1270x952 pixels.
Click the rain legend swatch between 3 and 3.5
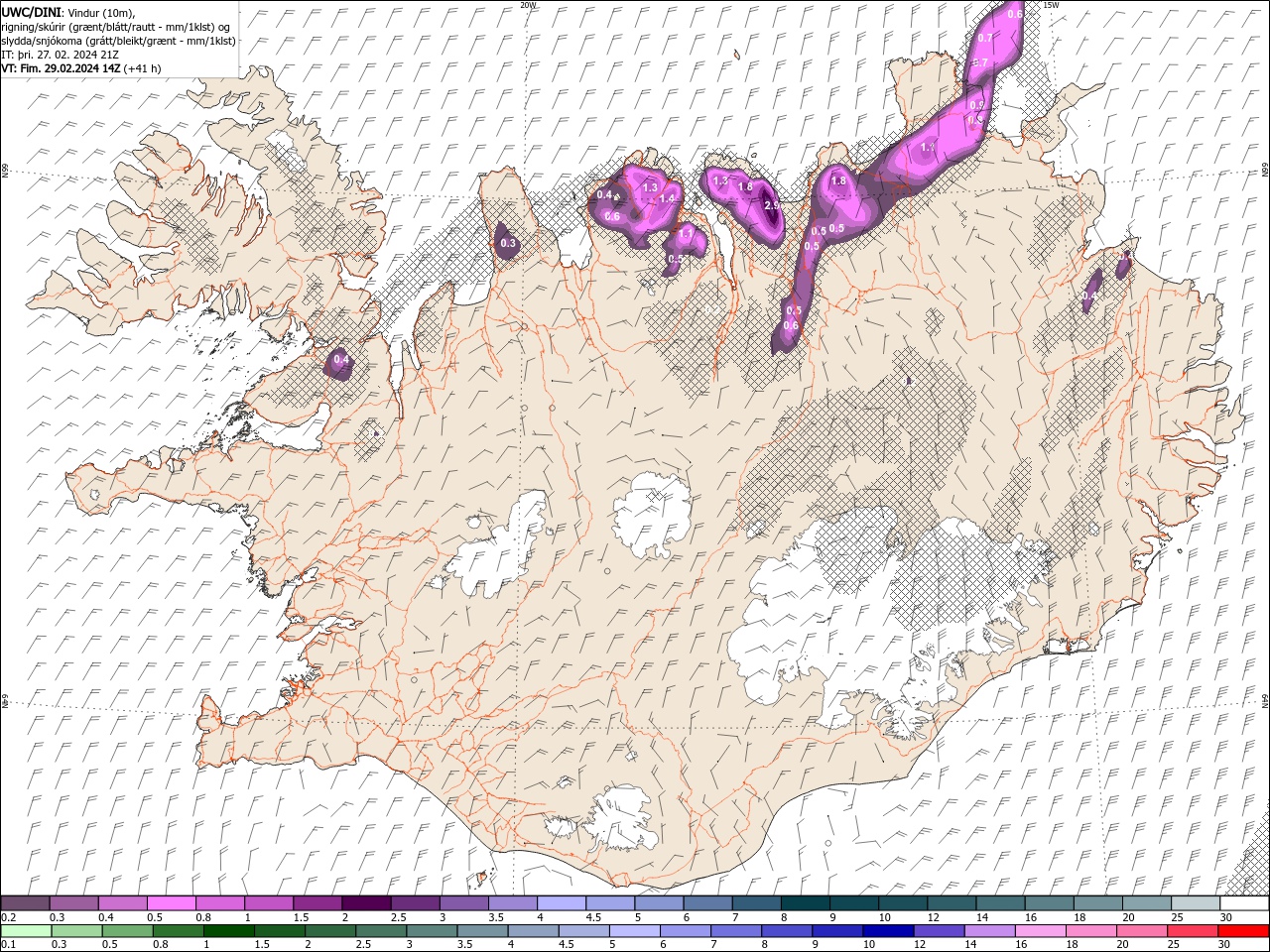[432, 930]
